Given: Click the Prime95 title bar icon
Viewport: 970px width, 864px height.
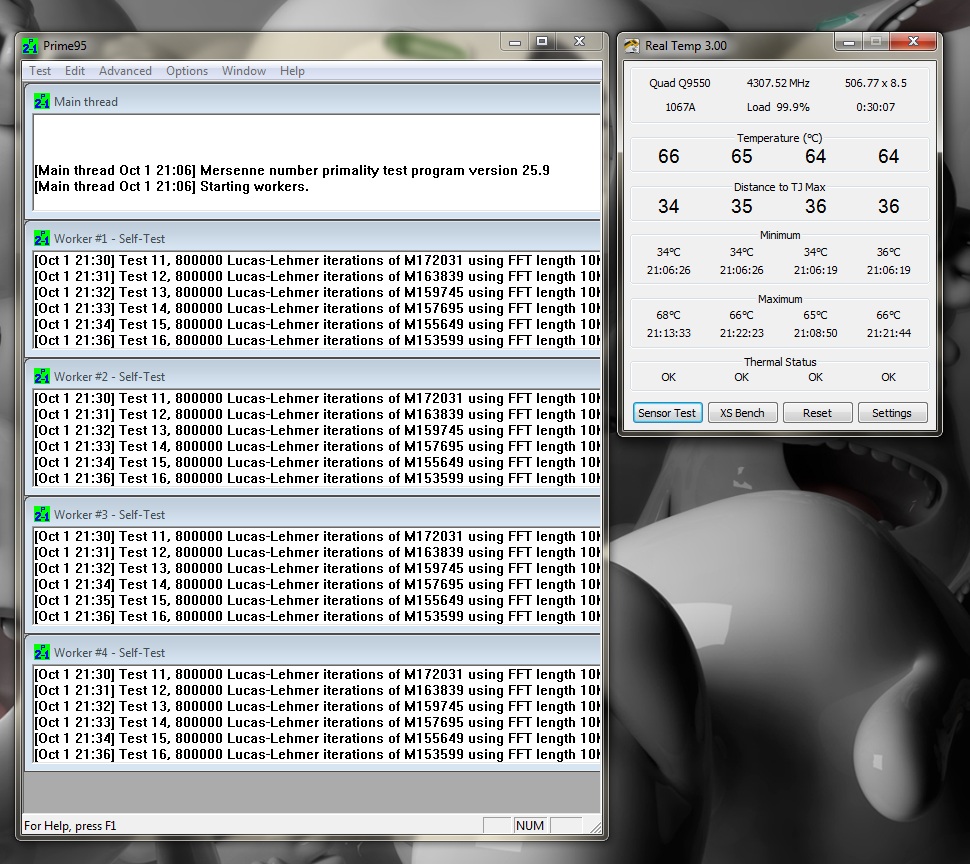Looking at the screenshot, I should pos(30,46).
